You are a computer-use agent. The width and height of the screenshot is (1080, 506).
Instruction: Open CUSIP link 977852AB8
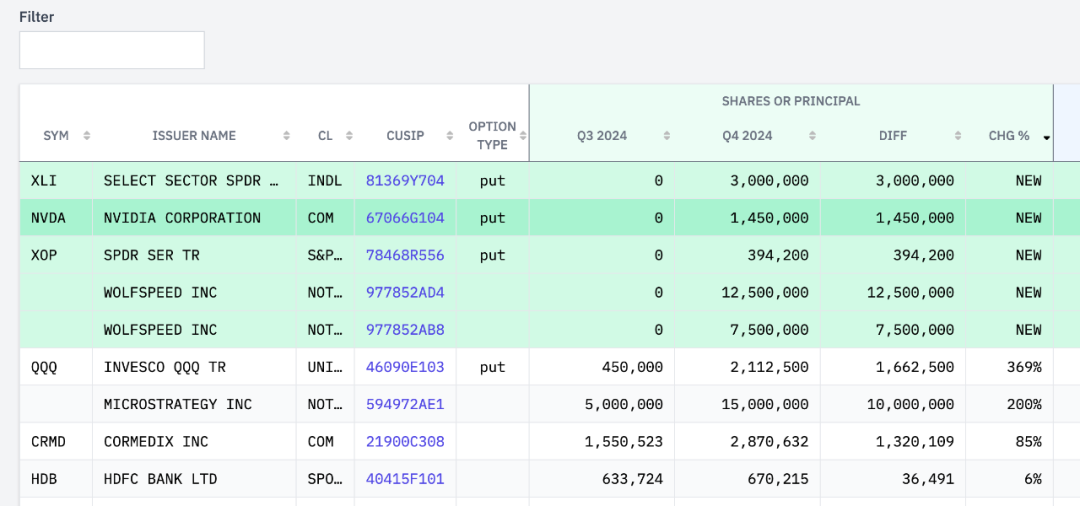click(x=405, y=329)
